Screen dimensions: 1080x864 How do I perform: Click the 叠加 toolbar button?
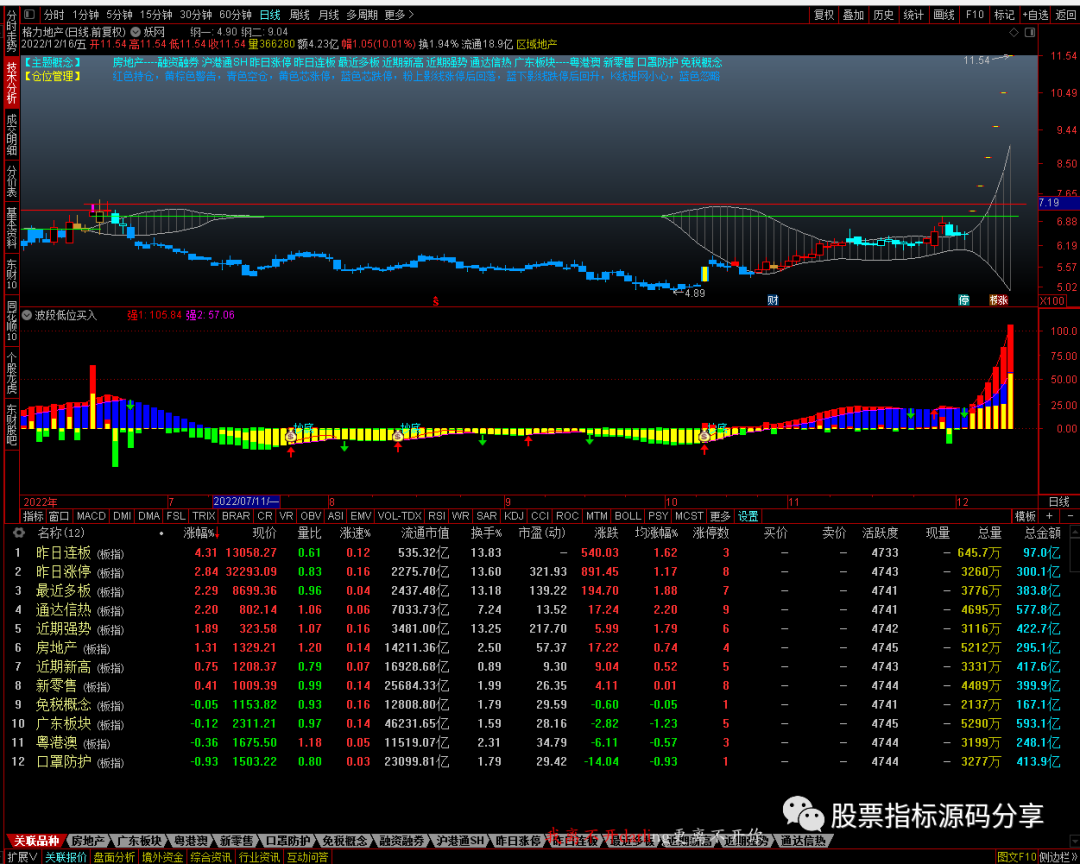click(x=853, y=14)
